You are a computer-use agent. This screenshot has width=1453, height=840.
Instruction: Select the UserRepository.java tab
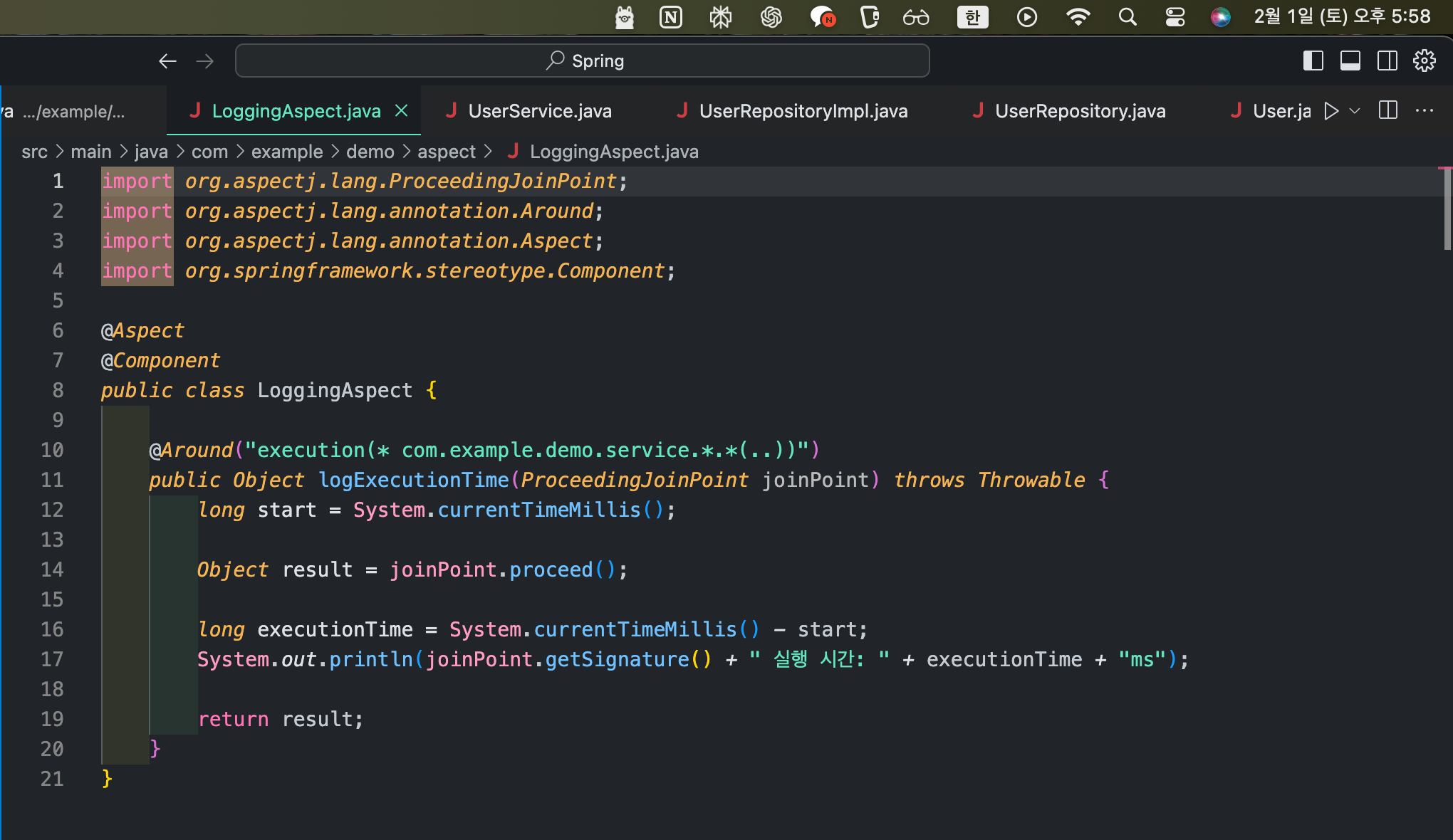coord(1080,111)
